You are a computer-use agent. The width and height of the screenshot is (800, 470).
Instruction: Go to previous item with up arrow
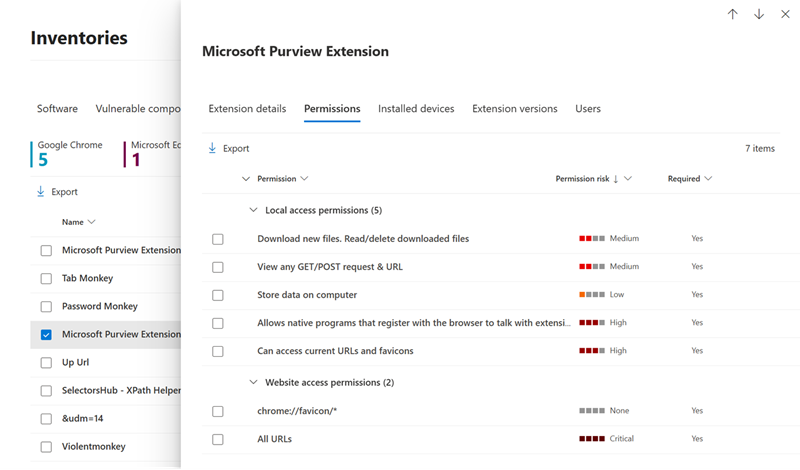click(x=732, y=14)
